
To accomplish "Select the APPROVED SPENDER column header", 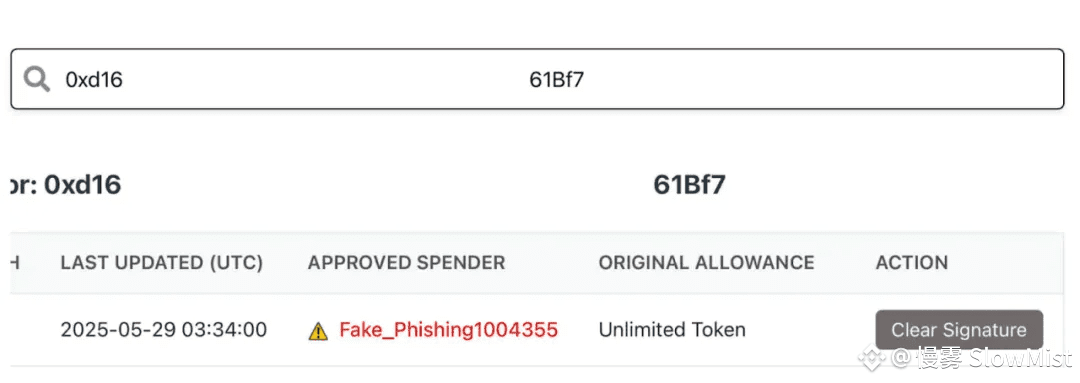I will [406, 262].
